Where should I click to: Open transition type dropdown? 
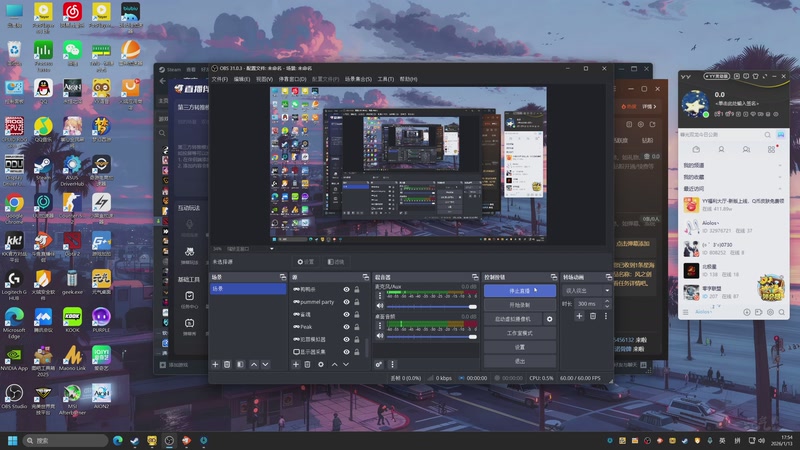(587, 290)
